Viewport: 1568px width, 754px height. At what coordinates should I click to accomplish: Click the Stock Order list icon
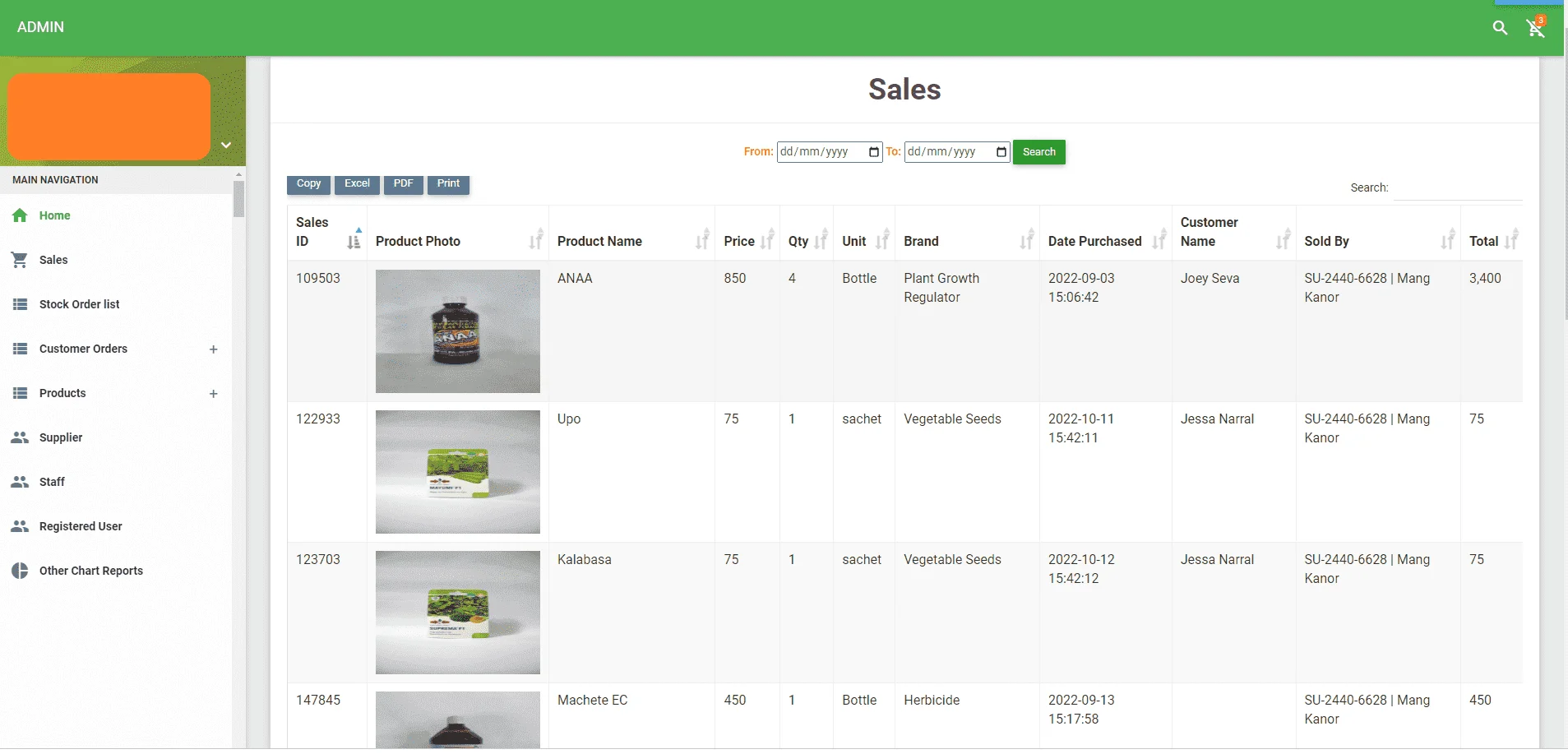20,304
